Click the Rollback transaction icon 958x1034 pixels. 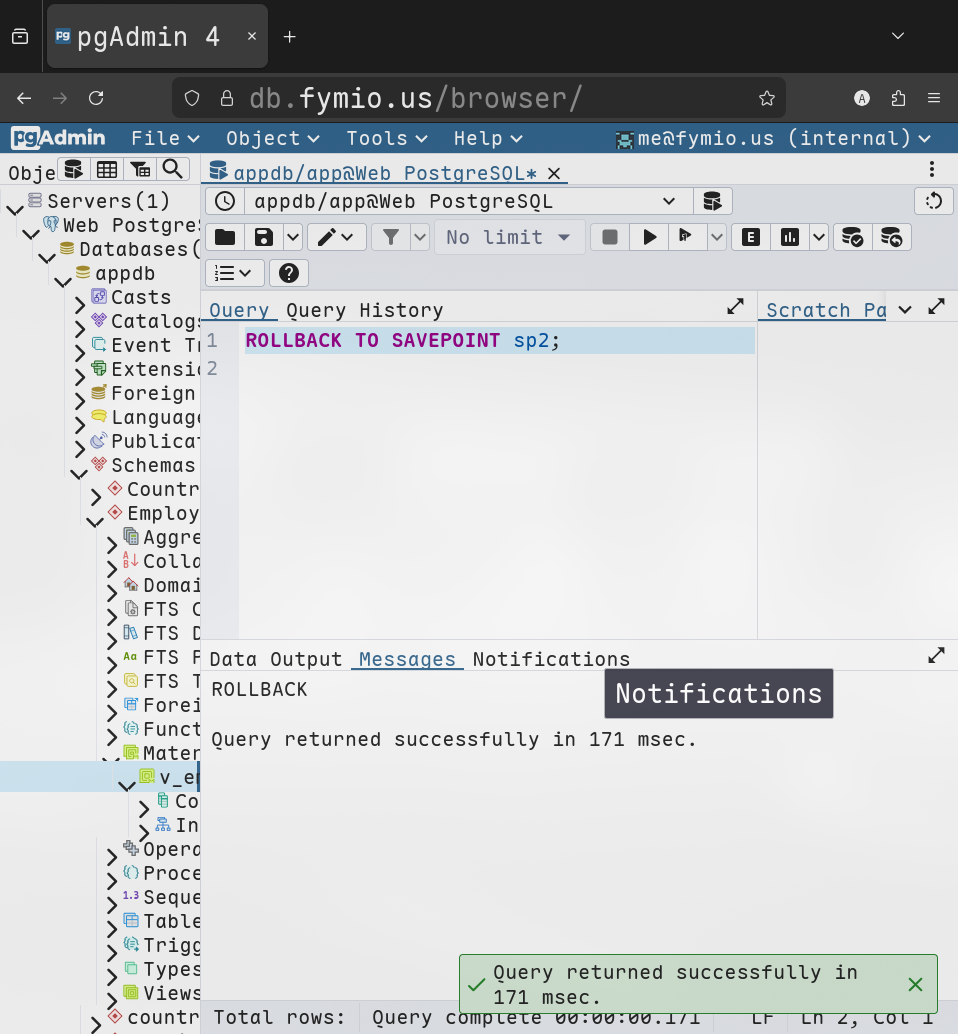point(891,237)
